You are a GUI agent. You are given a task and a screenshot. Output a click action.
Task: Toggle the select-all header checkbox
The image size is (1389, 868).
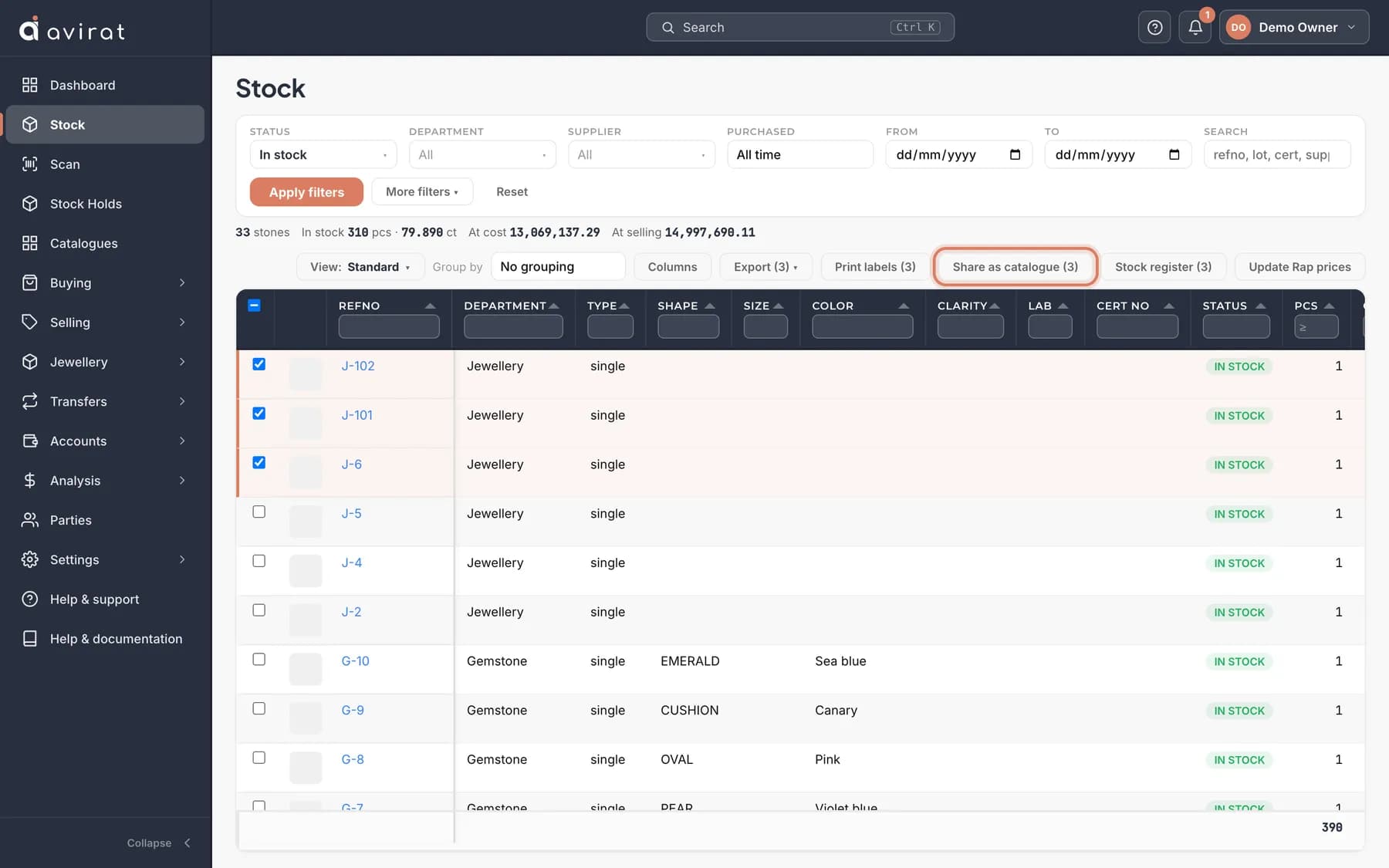pos(254,306)
